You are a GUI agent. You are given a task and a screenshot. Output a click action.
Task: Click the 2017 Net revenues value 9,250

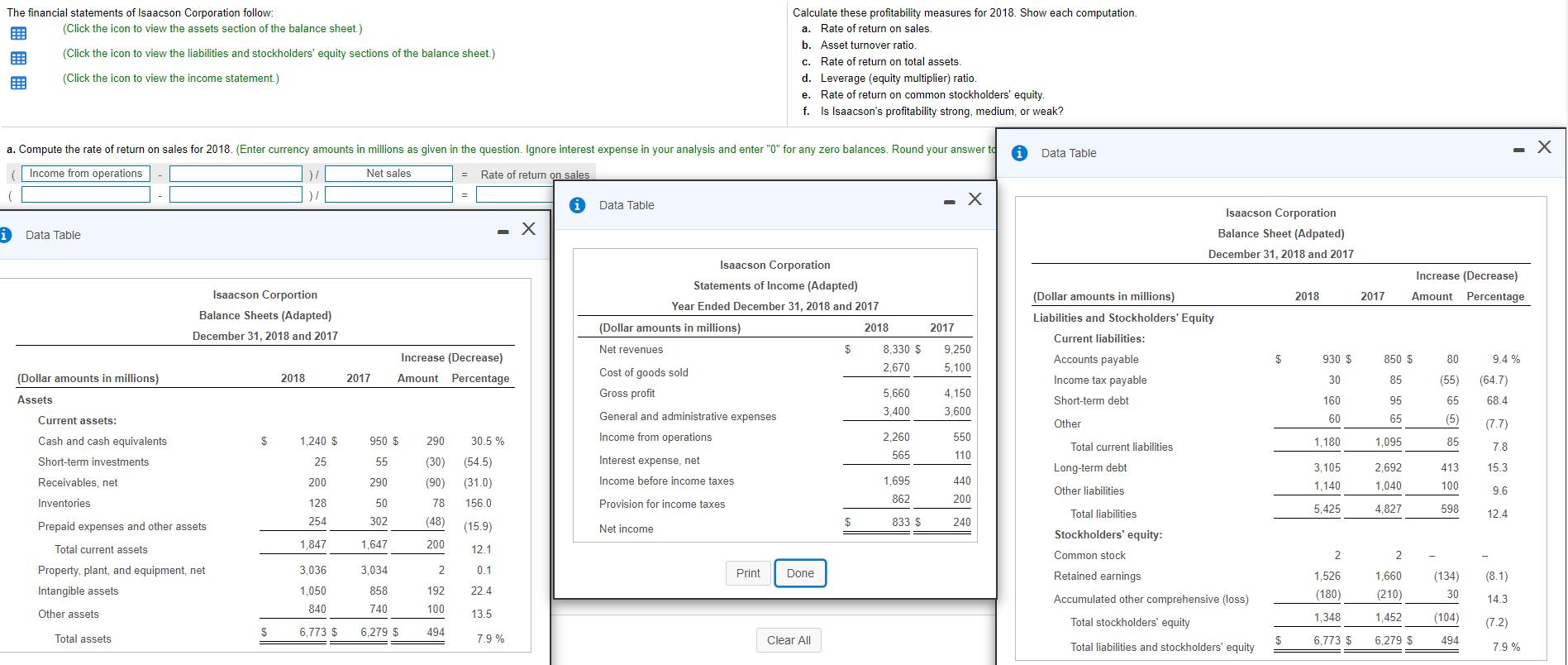click(x=956, y=350)
